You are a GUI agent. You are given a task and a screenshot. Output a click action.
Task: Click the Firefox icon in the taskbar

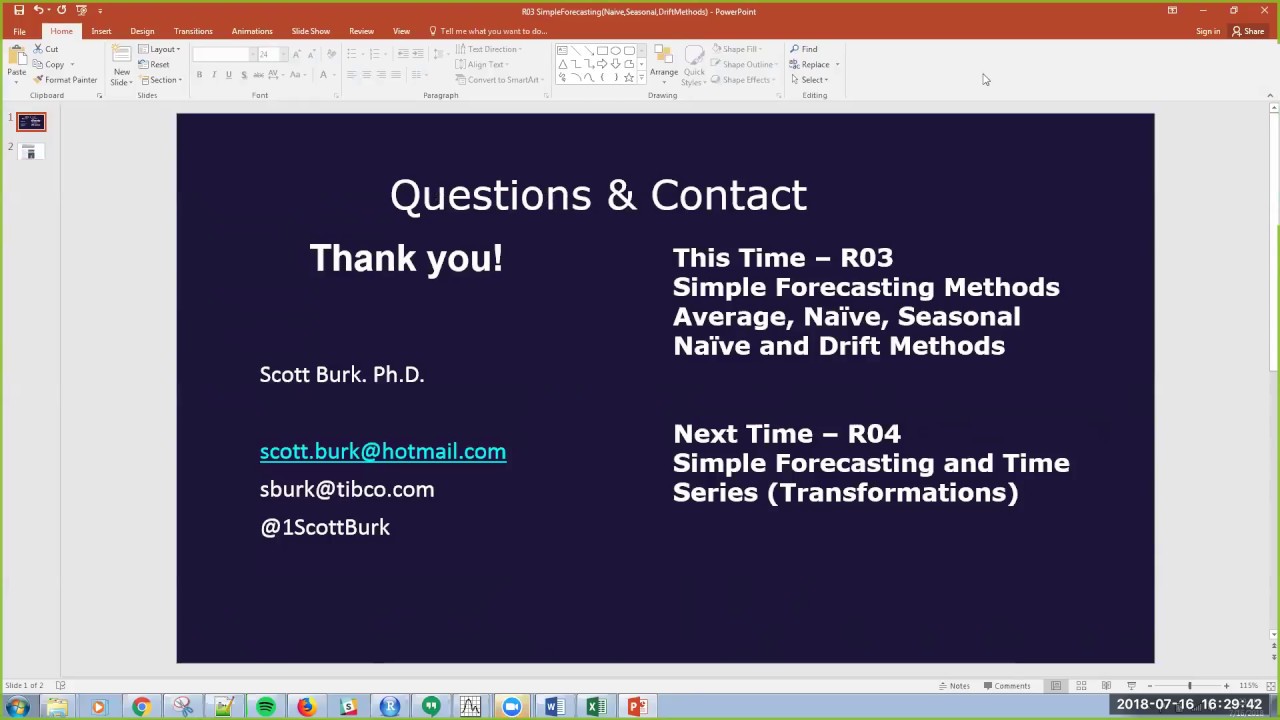click(306, 707)
